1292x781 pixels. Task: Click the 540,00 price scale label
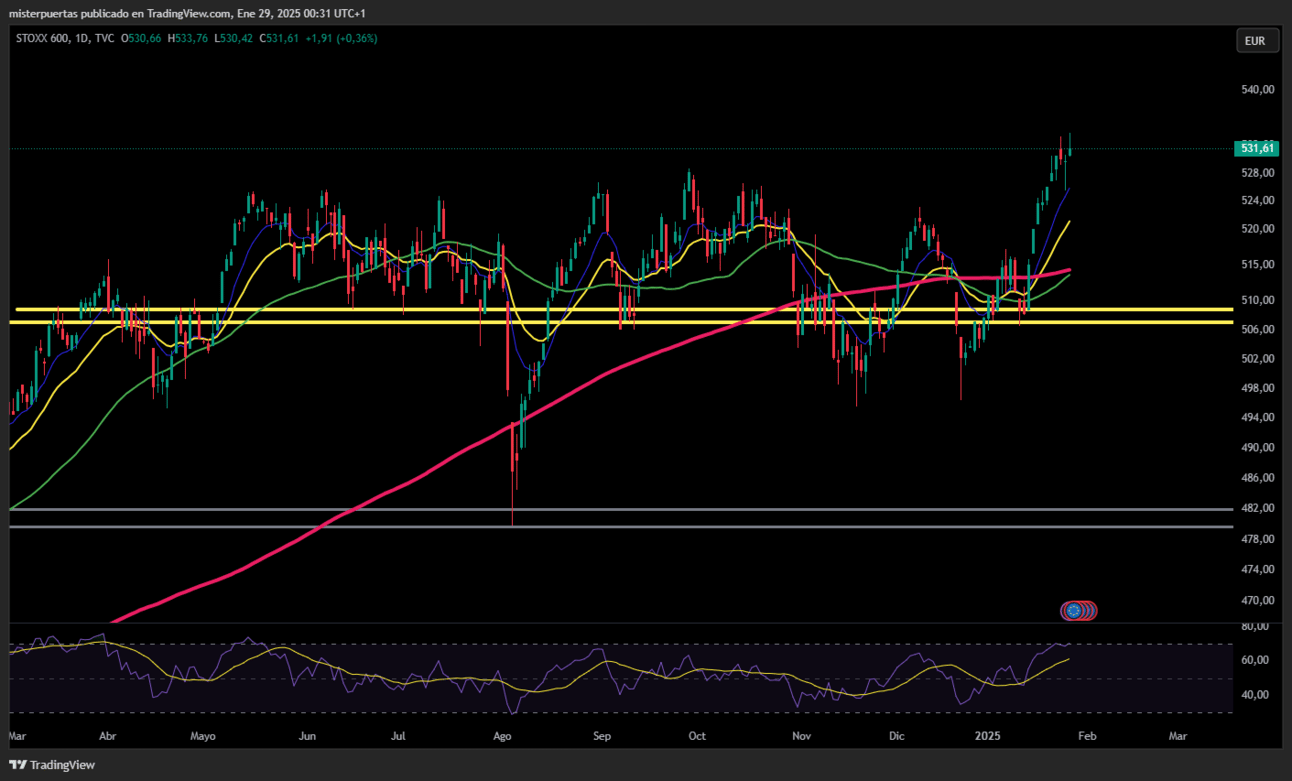1256,89
